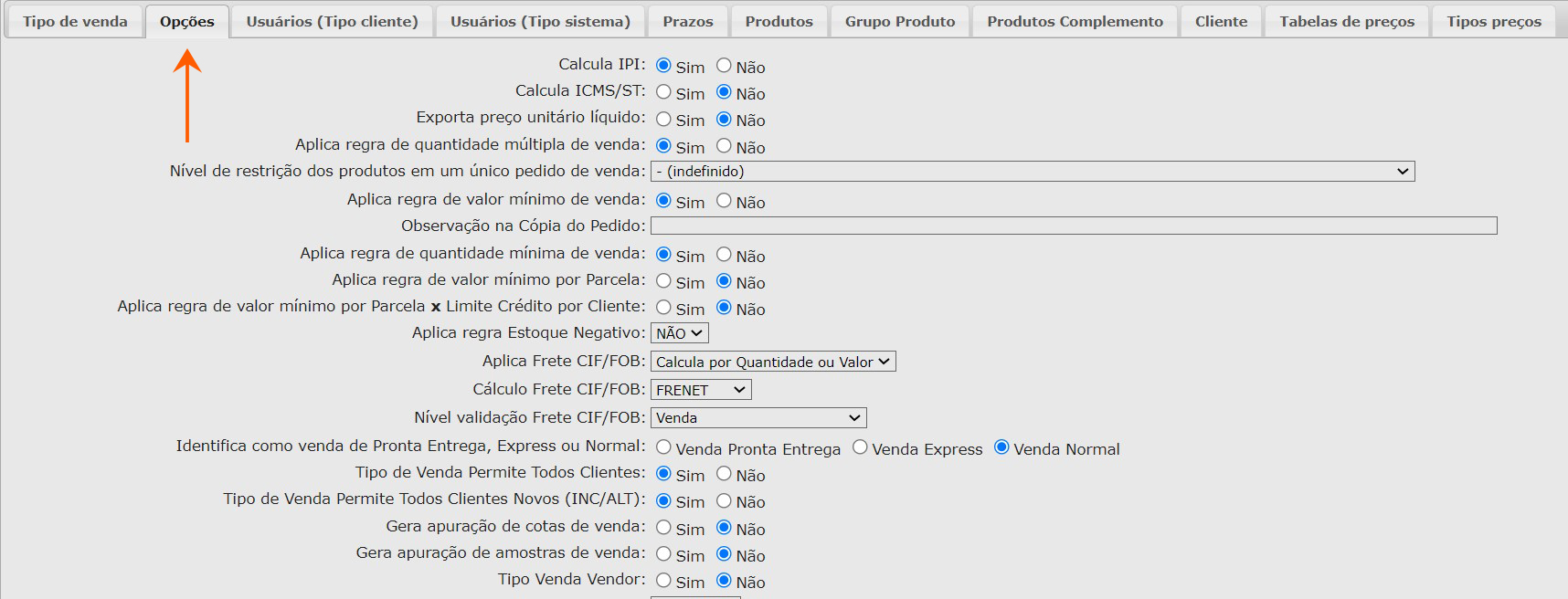Image resolution: width=1568 pixels, height=599 pixels.
Task: Choose the Venda Express radio option
Action: [860, 447]
